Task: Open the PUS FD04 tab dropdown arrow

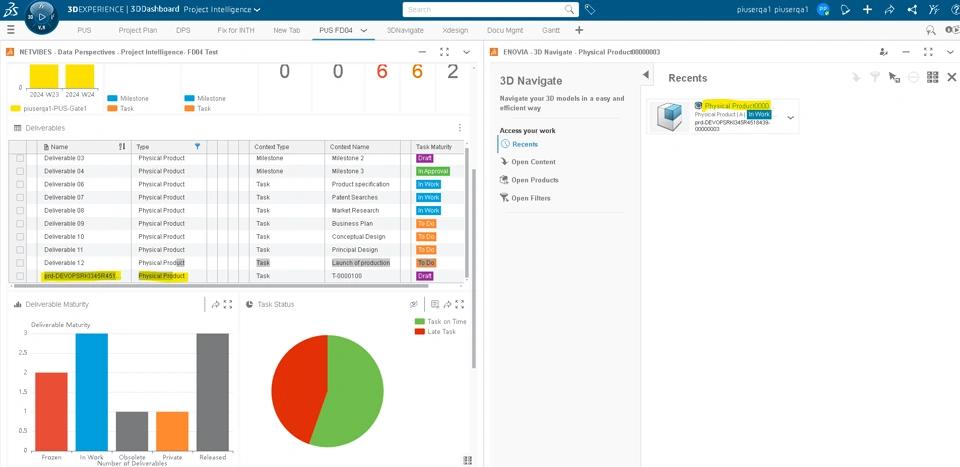Action: (x=364, y=30)
